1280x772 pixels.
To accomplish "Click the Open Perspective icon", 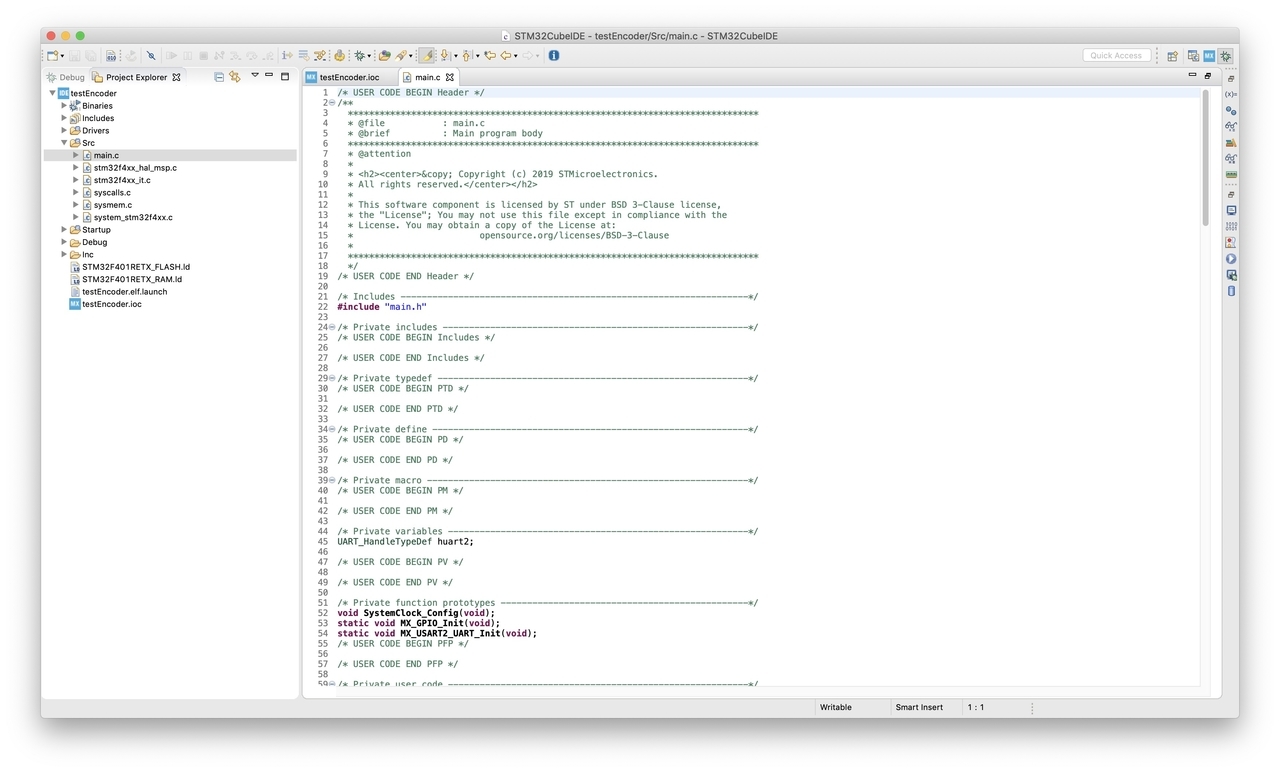I will [1172, 56].
